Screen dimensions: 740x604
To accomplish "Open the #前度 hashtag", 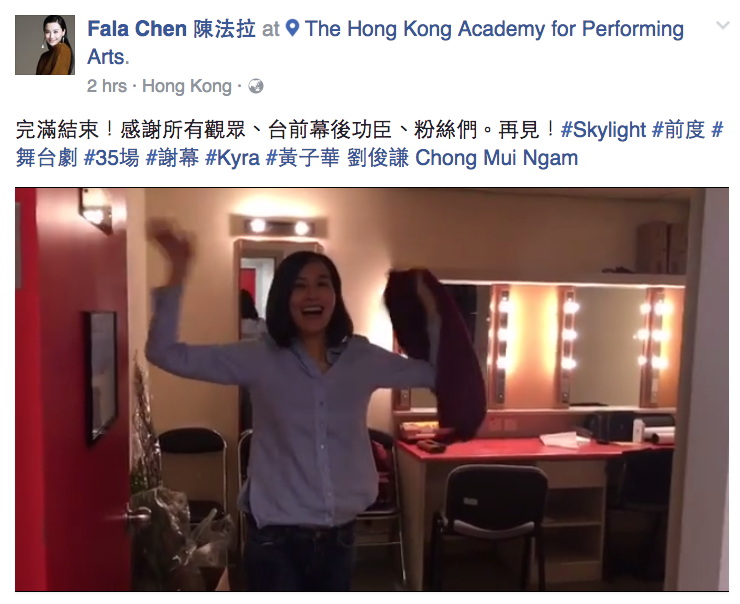I will (678, 130).
